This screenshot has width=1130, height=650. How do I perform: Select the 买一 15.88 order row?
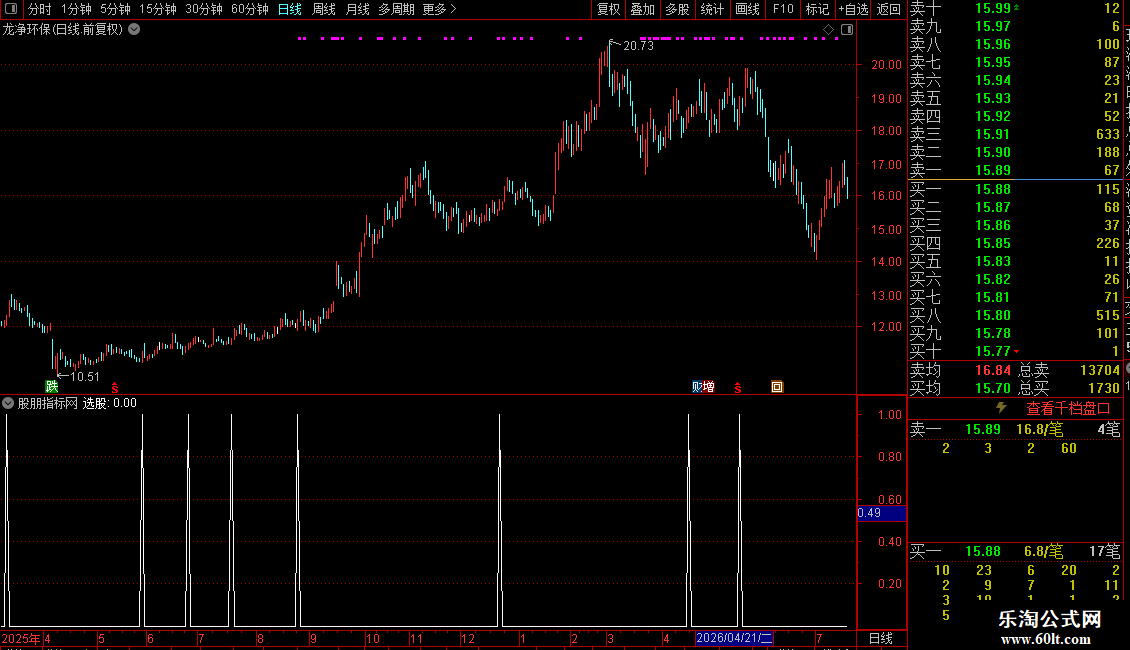coord(1015,189)
